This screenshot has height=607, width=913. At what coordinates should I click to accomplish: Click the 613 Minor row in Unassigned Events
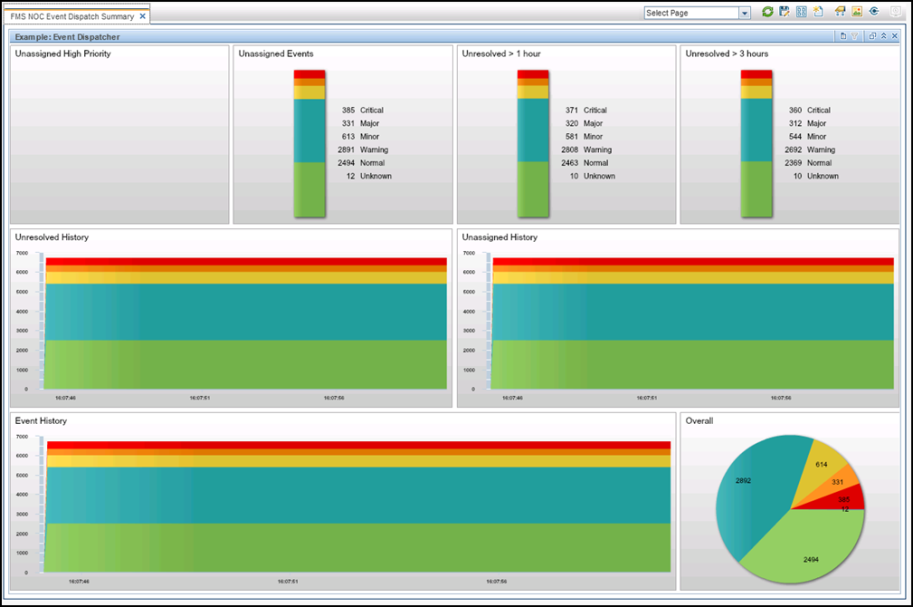360,136
